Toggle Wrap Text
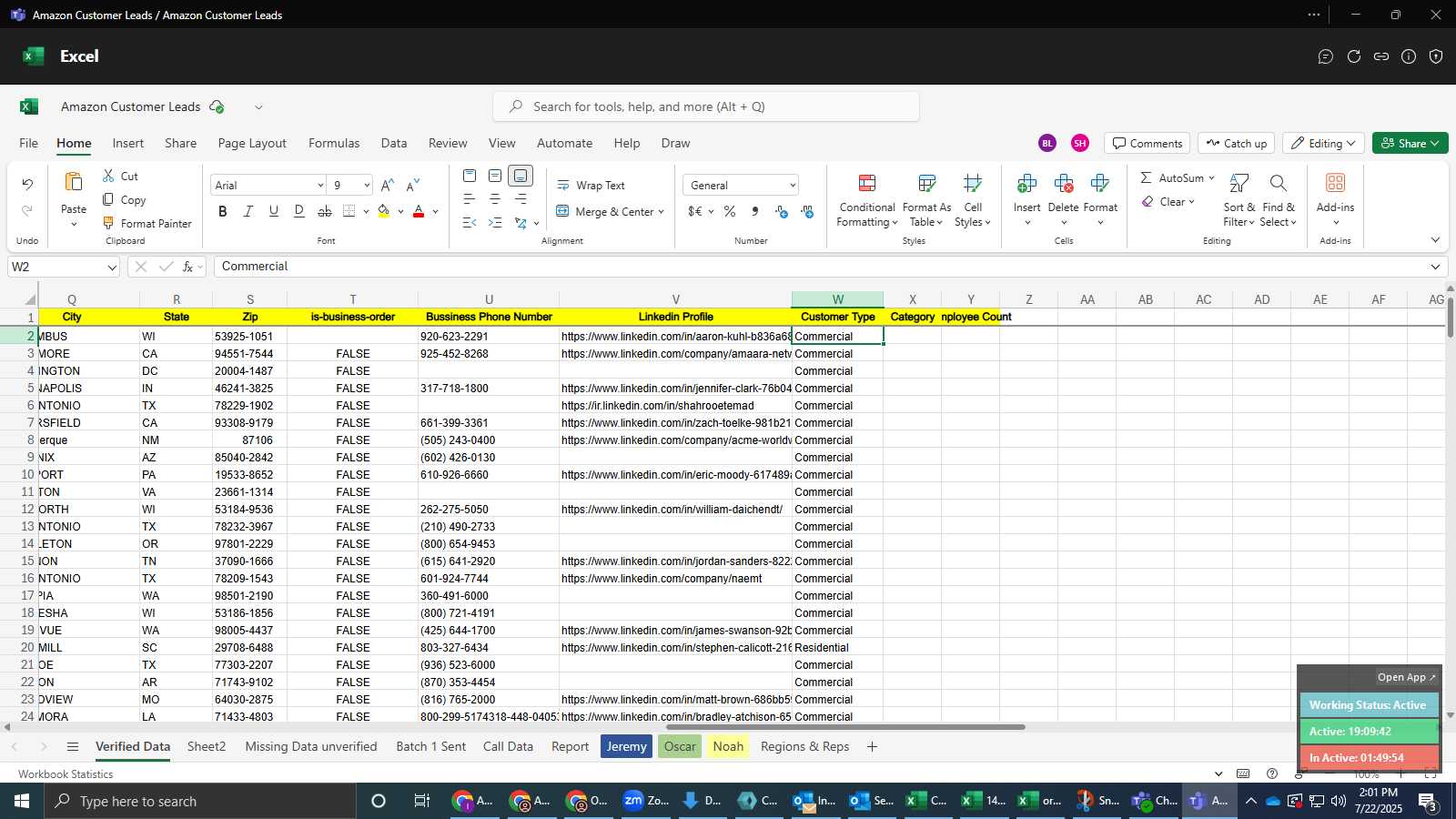Image resolution: width=1456 pixels, height=819 pixels. (591, 185)
